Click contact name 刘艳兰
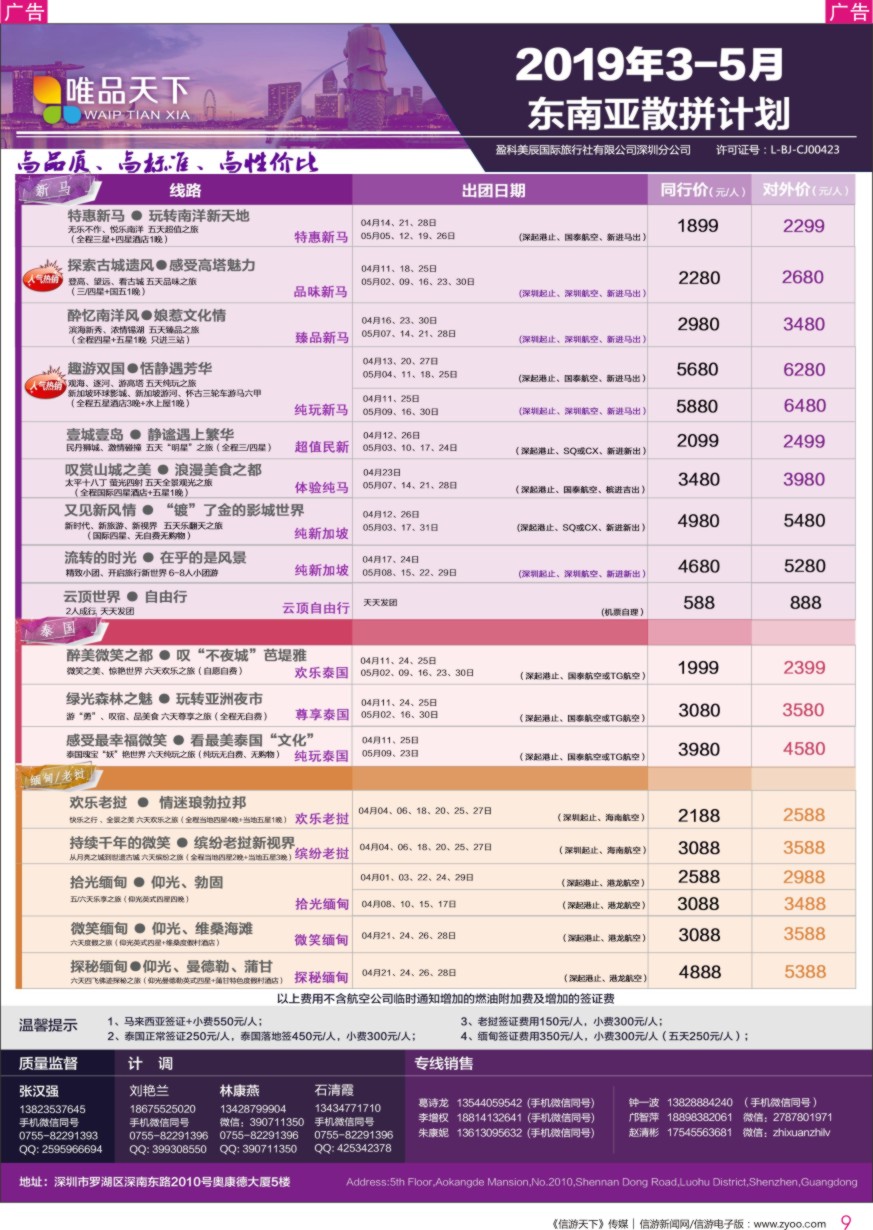The width and height of the screenshot is (873, 1230). (149, 1091)
